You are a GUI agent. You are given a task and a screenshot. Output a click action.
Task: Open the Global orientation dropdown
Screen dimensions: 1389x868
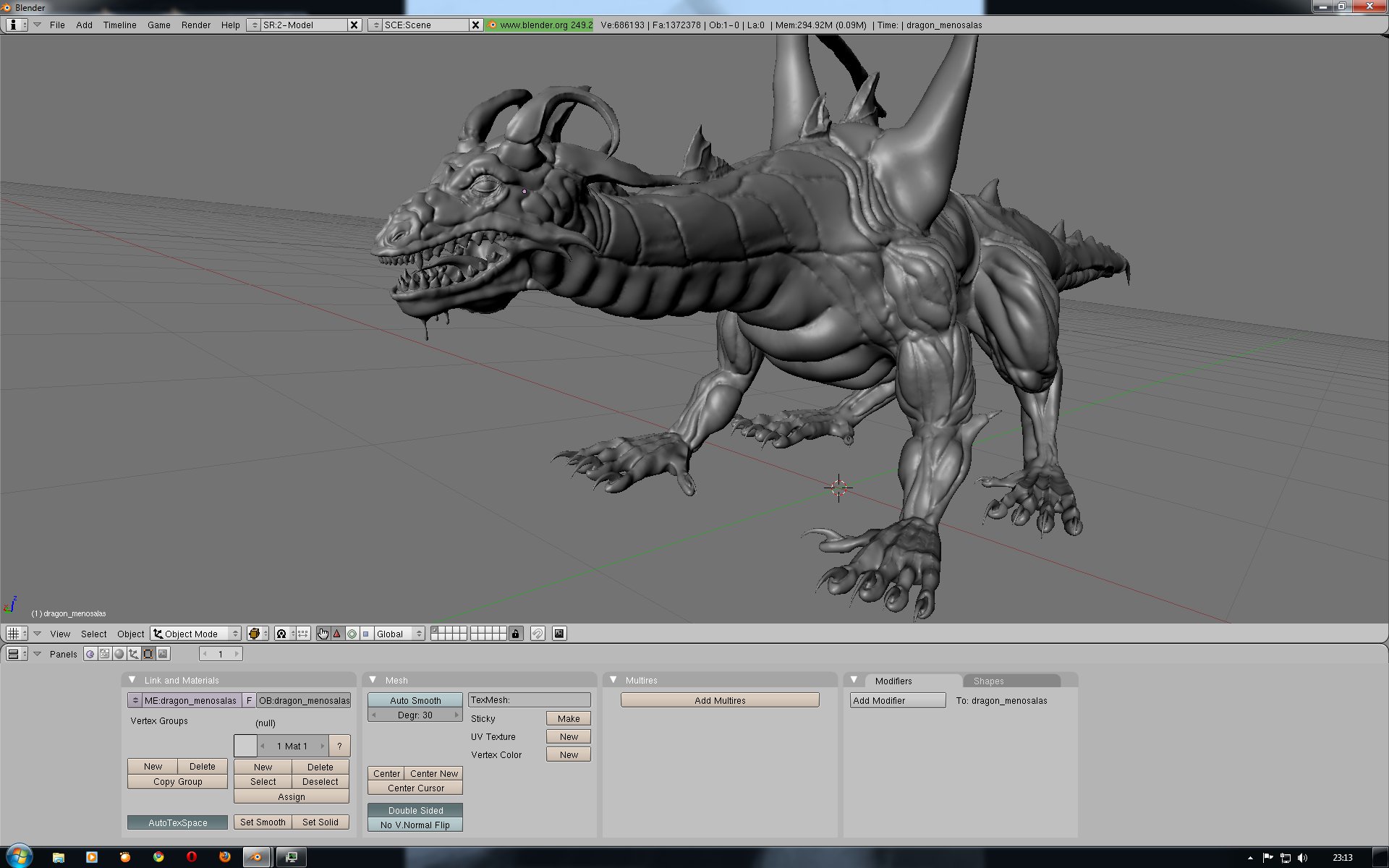click(x=399, y=634)
